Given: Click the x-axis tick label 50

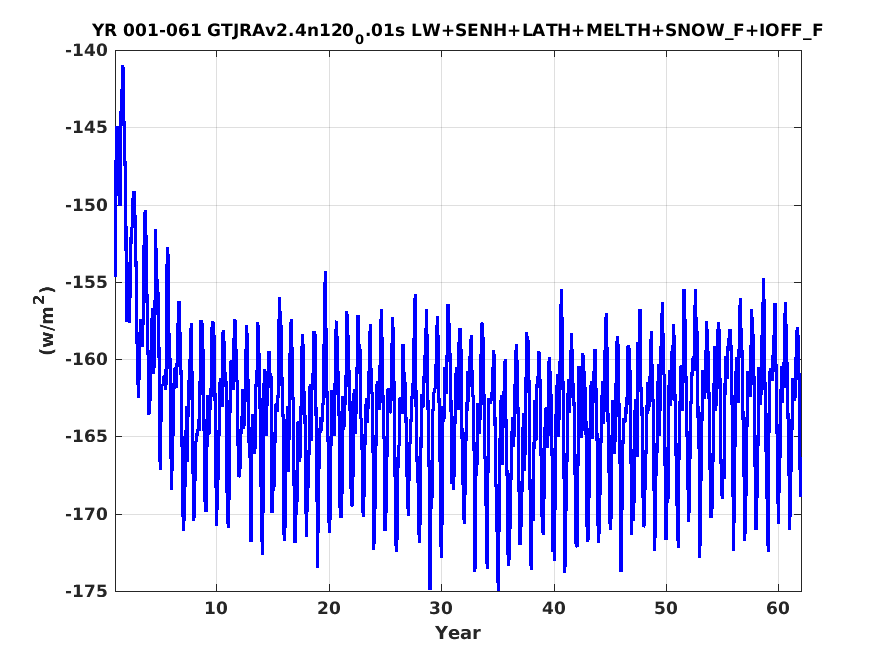Looking at the screenshot, I should (666, 608).
